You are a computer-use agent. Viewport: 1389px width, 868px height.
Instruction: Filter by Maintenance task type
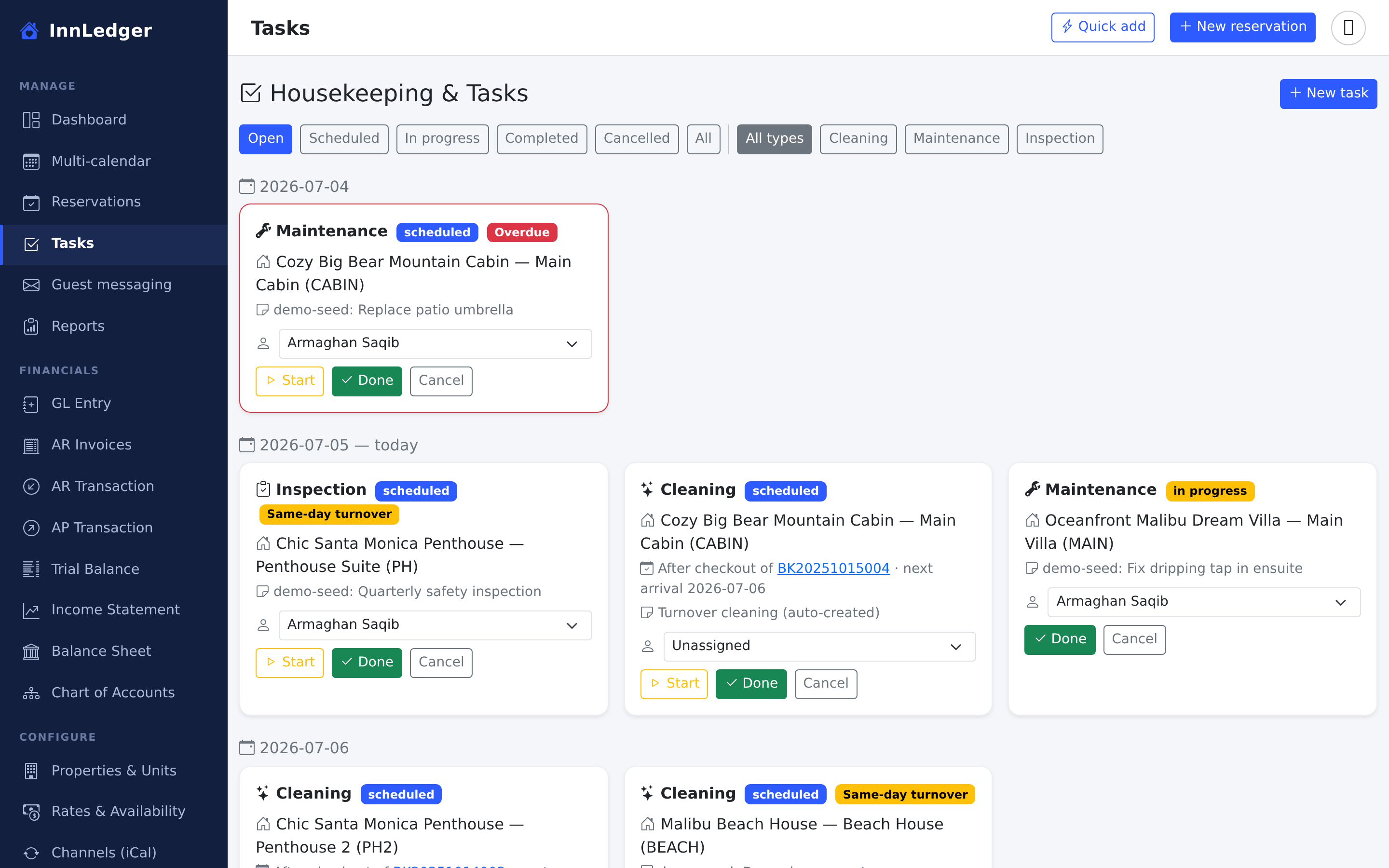click(957, 139)
